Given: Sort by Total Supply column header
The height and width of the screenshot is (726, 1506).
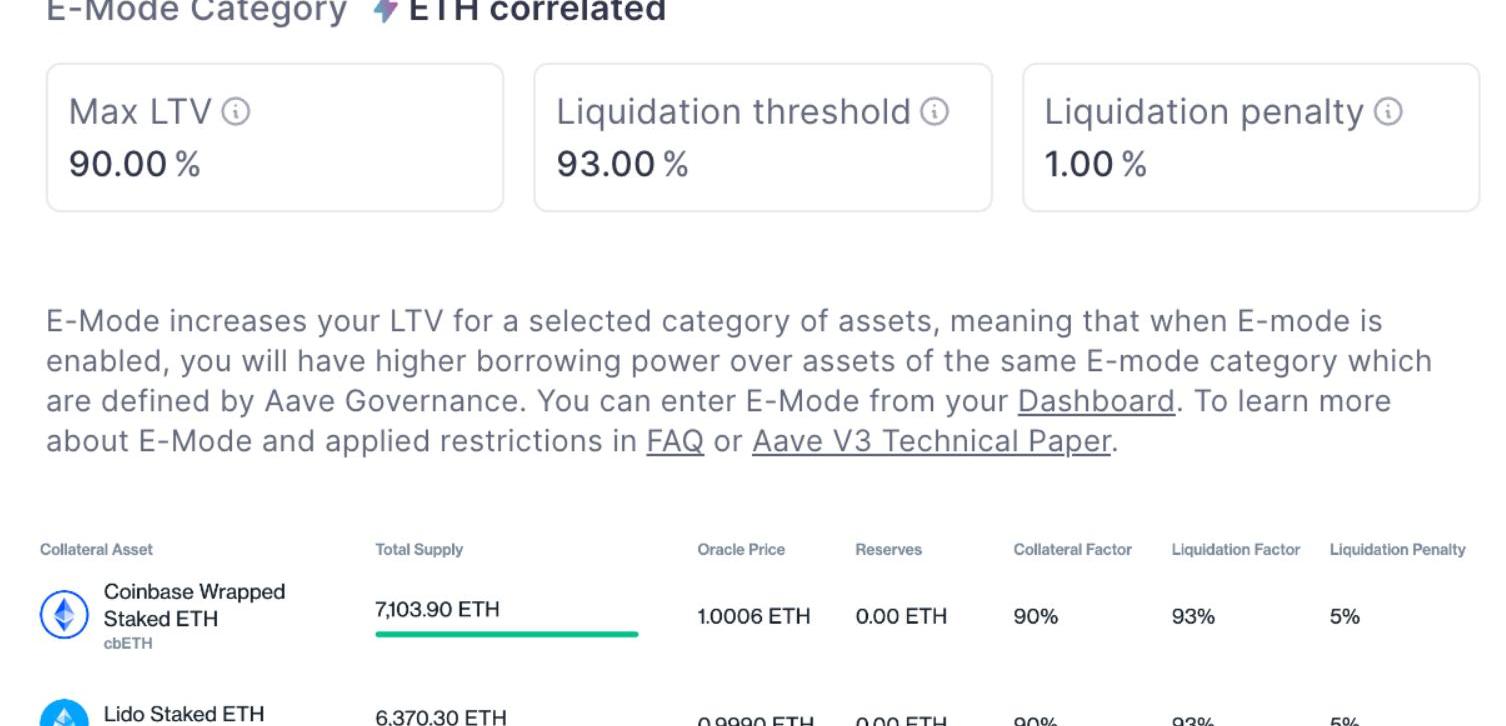Looking at the screenshot, I should (x=419, y=549).
